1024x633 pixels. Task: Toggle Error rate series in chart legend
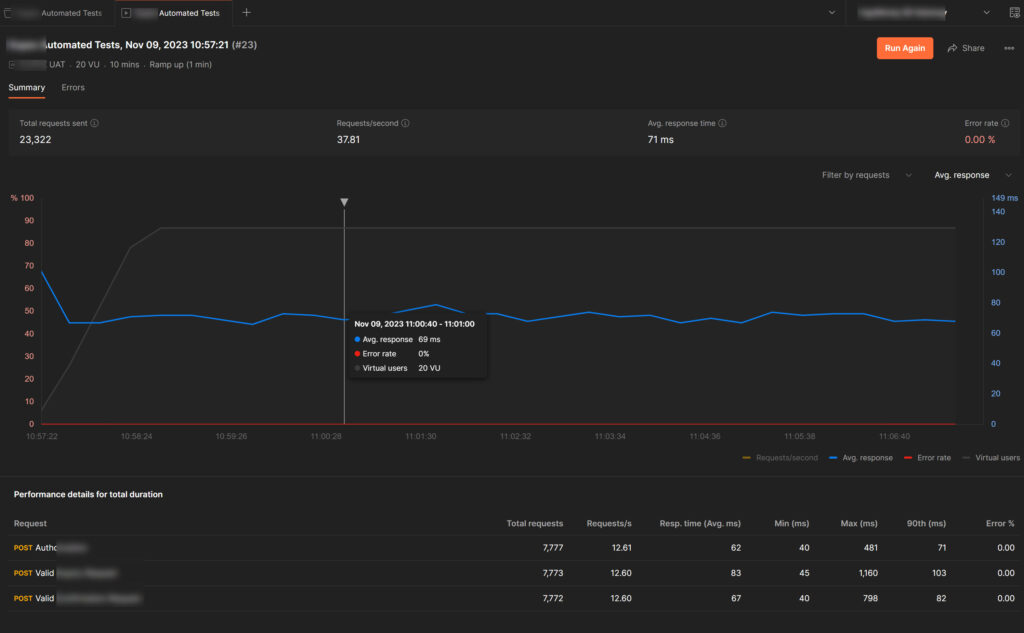(928, 457)
